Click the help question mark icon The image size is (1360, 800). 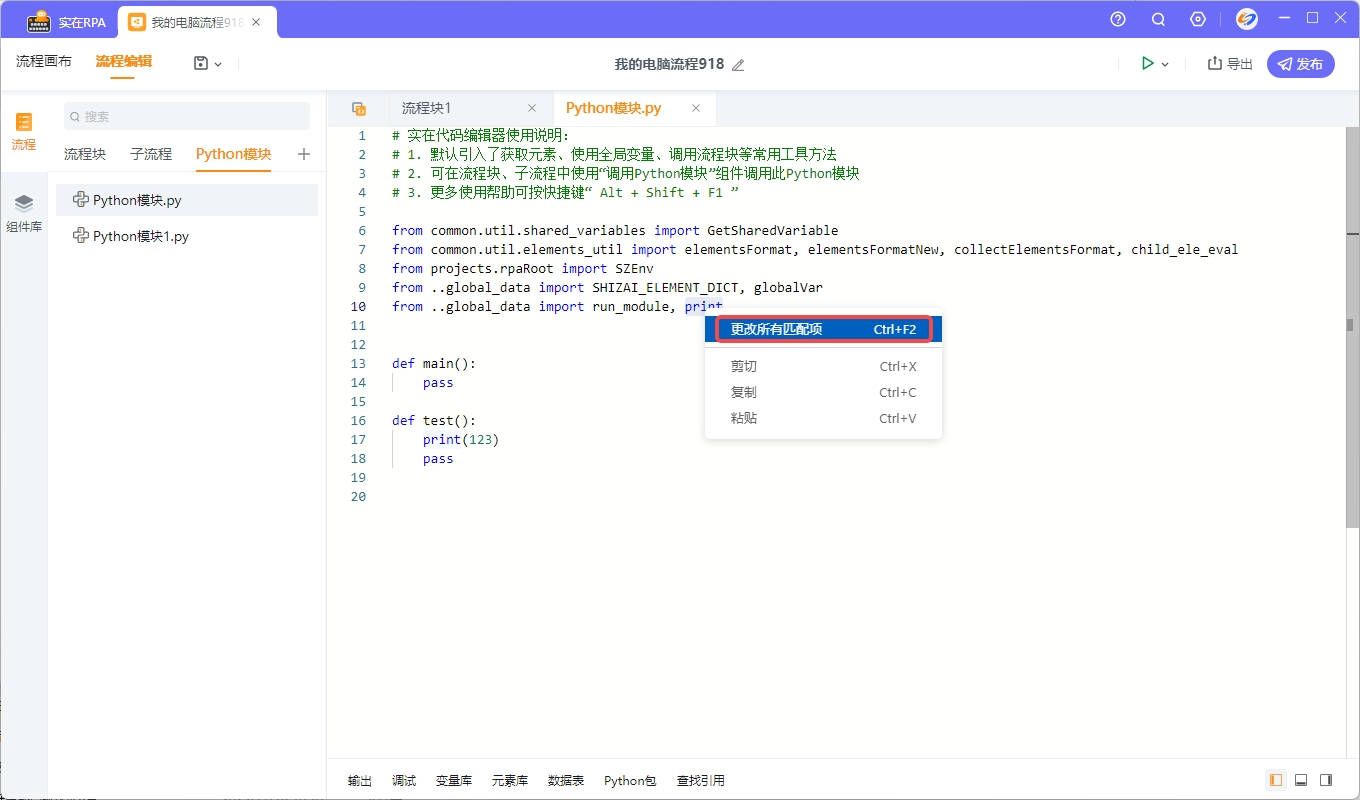[x=1118, y=19]
